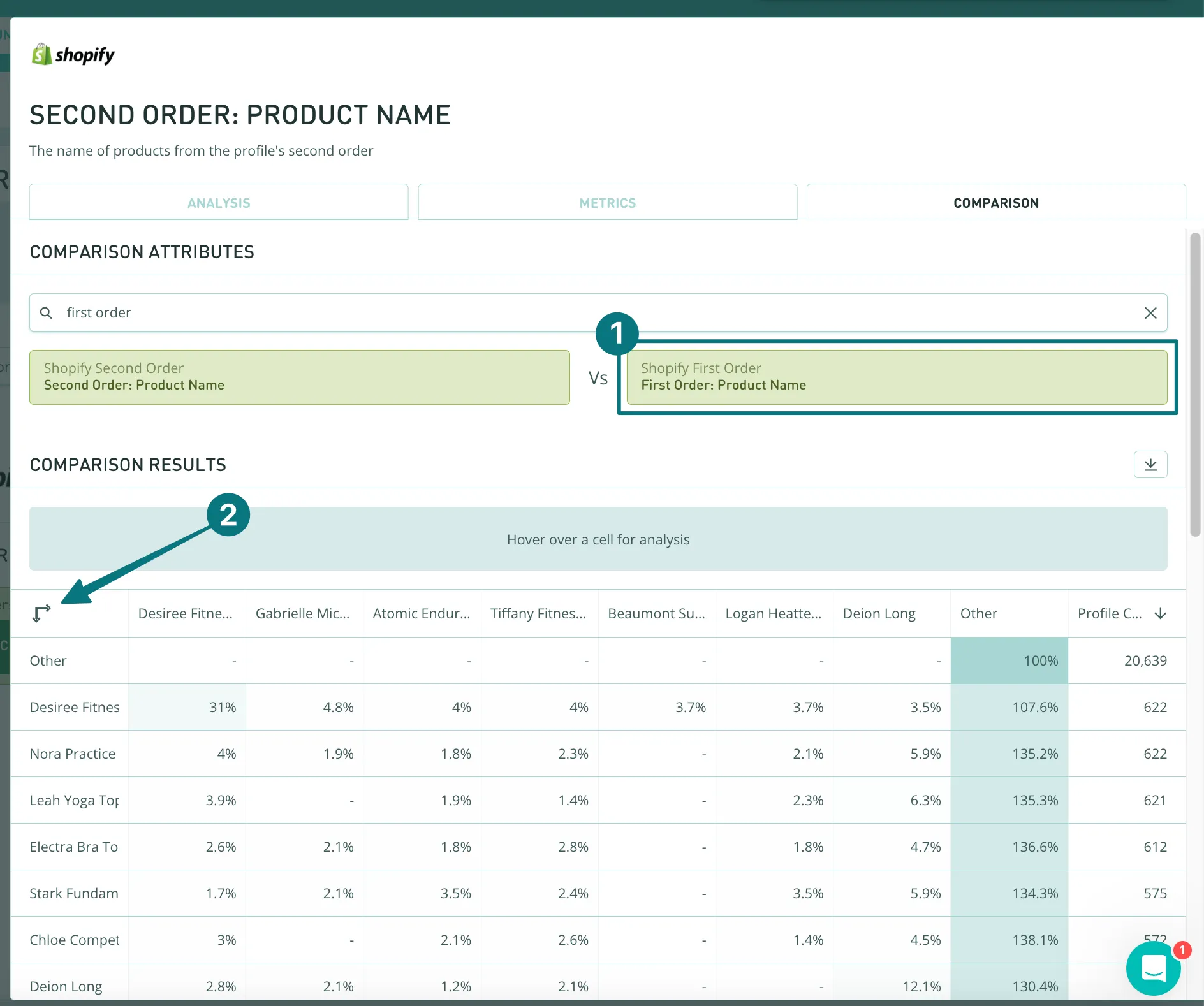This screenshot has height=1006, width=1204.
Task: Select the Leah Yoga Top row label
Action: (75, 800)
